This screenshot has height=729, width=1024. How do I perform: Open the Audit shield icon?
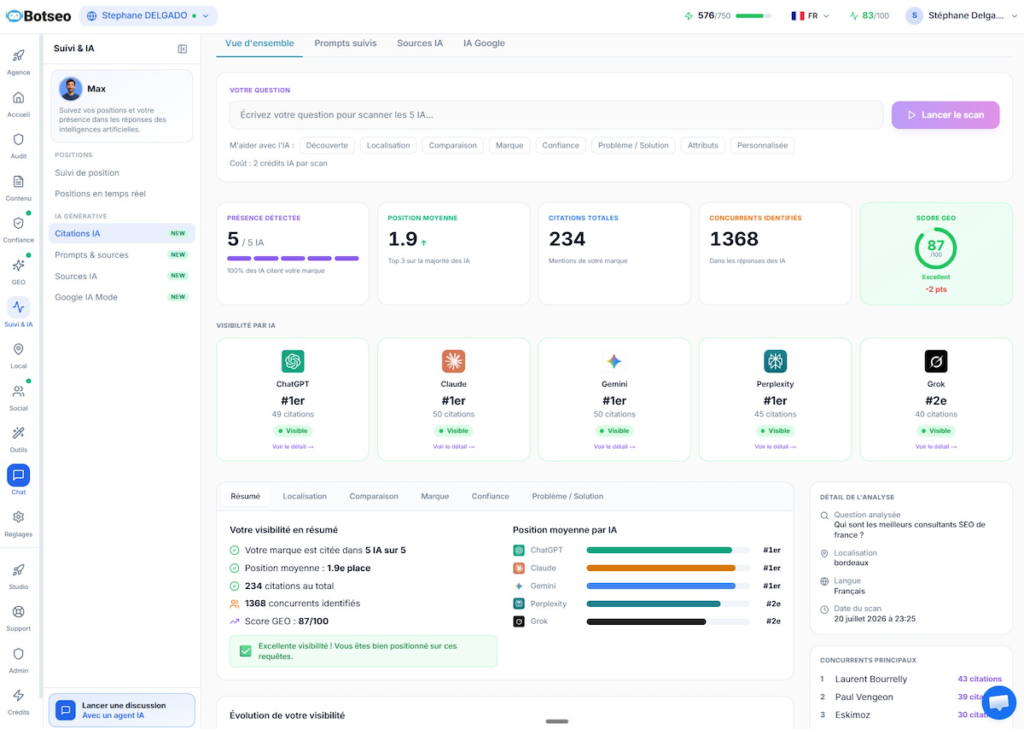click(18, 140)
